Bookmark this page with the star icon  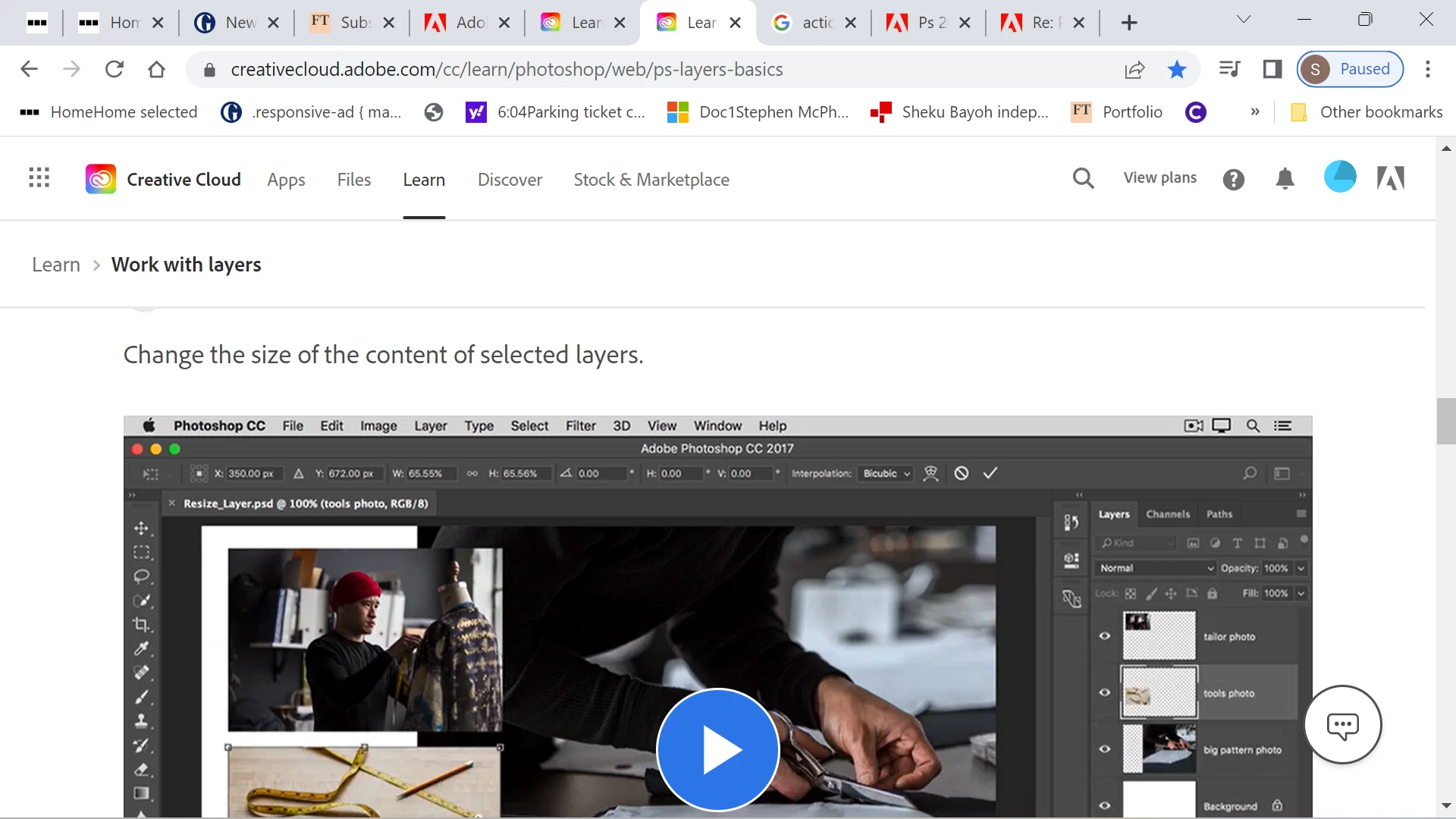1177,70
